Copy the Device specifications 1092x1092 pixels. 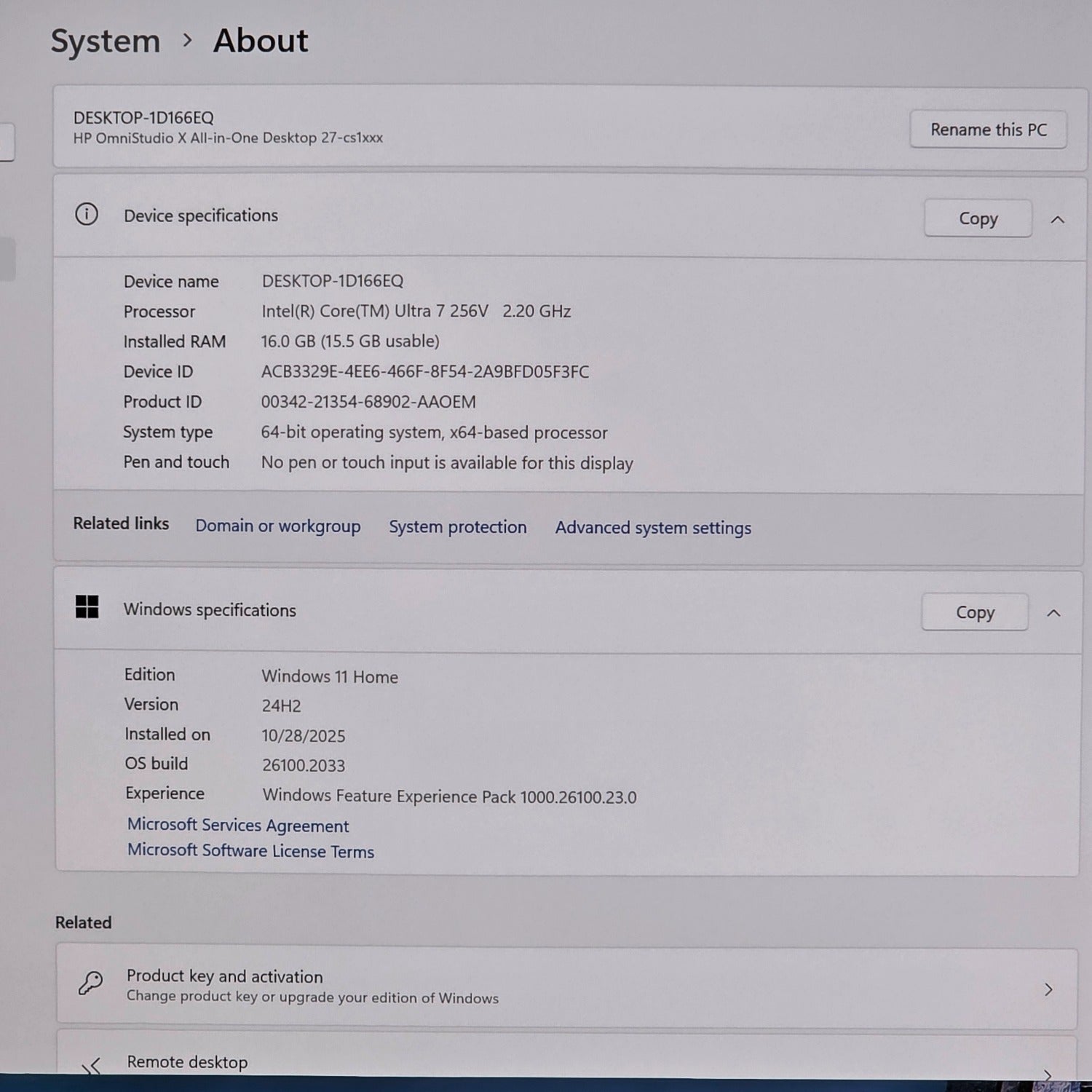(978, 219)
